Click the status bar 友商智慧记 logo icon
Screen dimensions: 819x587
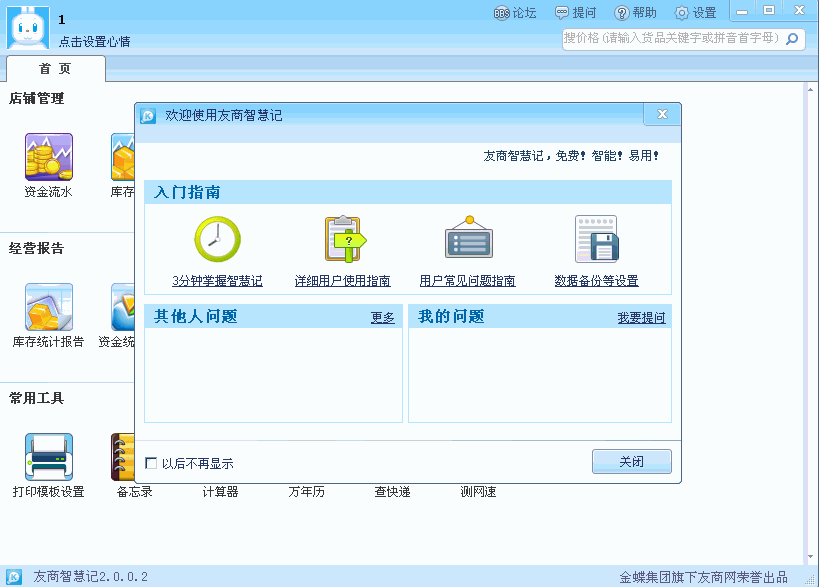coord(14,577)
